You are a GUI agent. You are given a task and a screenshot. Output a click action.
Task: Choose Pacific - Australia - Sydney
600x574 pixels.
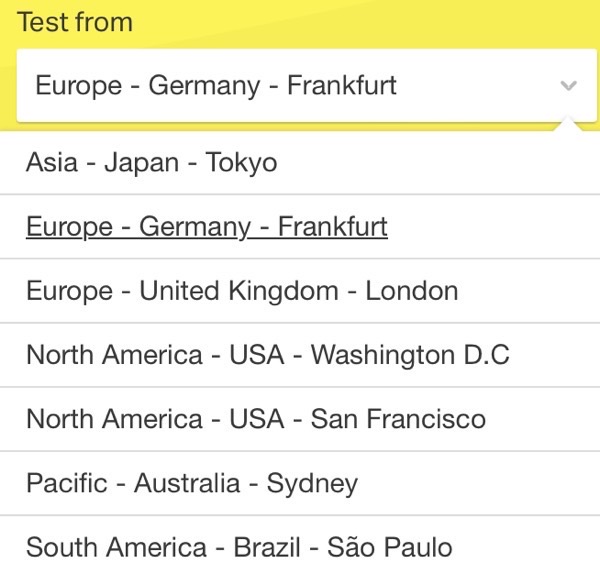pyautogui.click(x=192, y=484)
